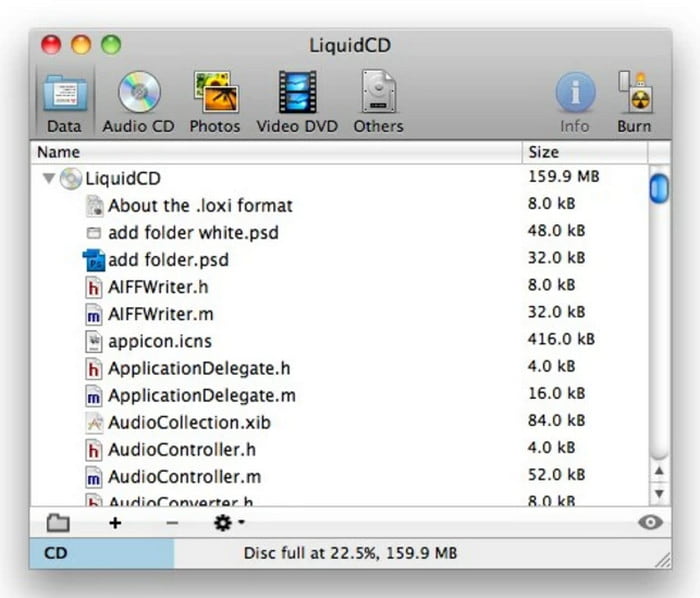Collapse the LiquidCD disc tree

tap(49, 179)
